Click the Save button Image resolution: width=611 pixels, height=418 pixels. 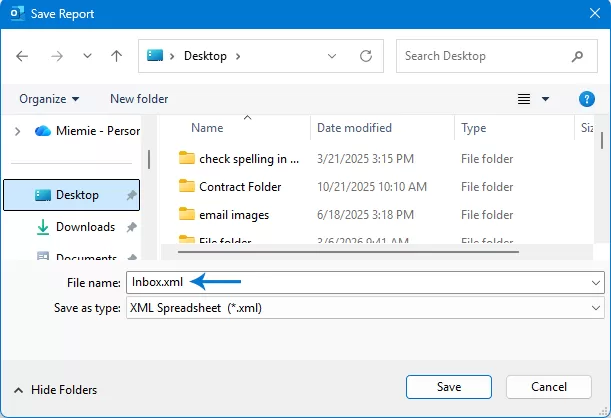[449, 387]
